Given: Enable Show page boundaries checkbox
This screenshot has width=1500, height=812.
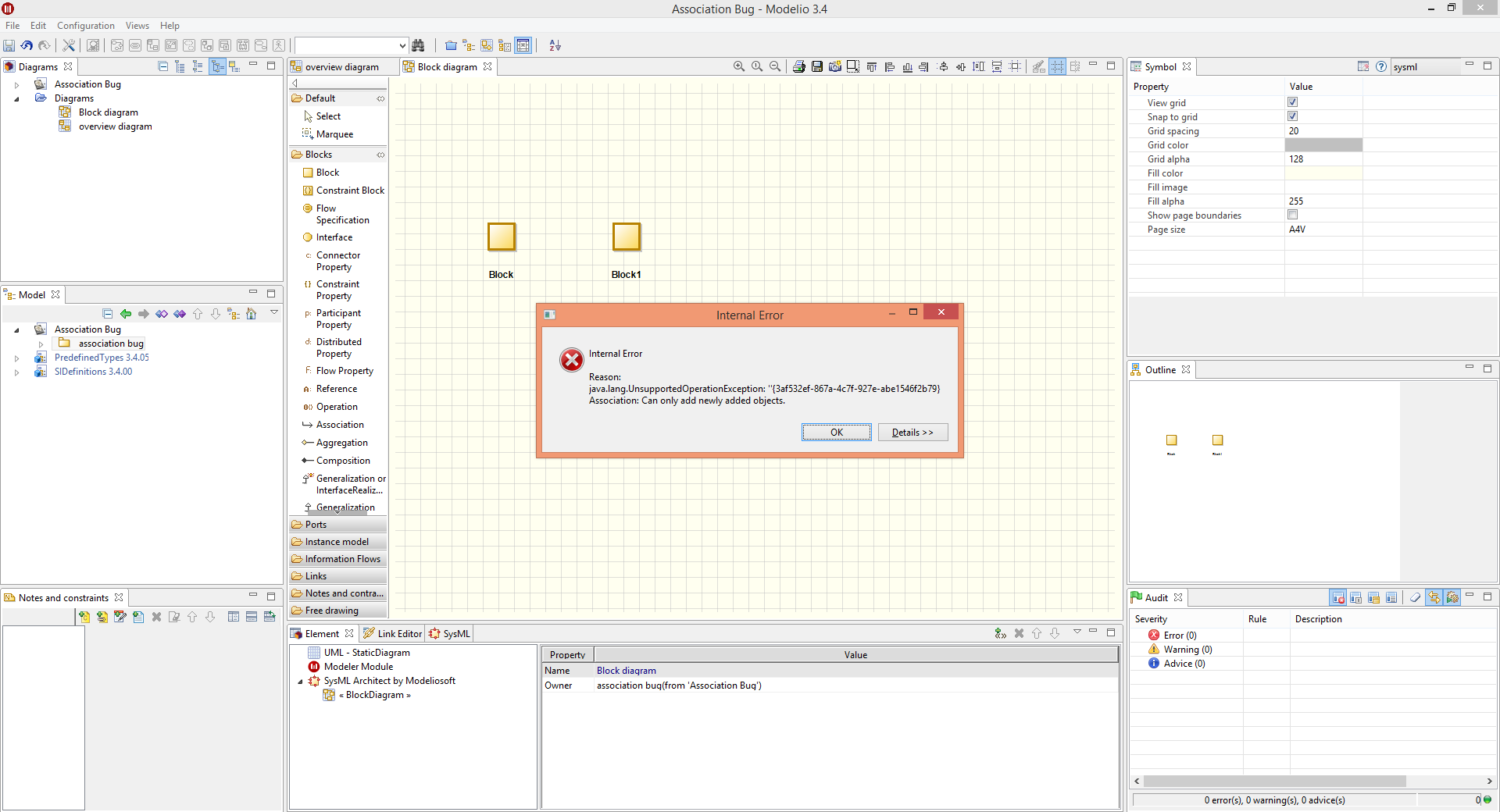Looking at the screenshot, I should pyautogui.click(x=1292, y=215).
